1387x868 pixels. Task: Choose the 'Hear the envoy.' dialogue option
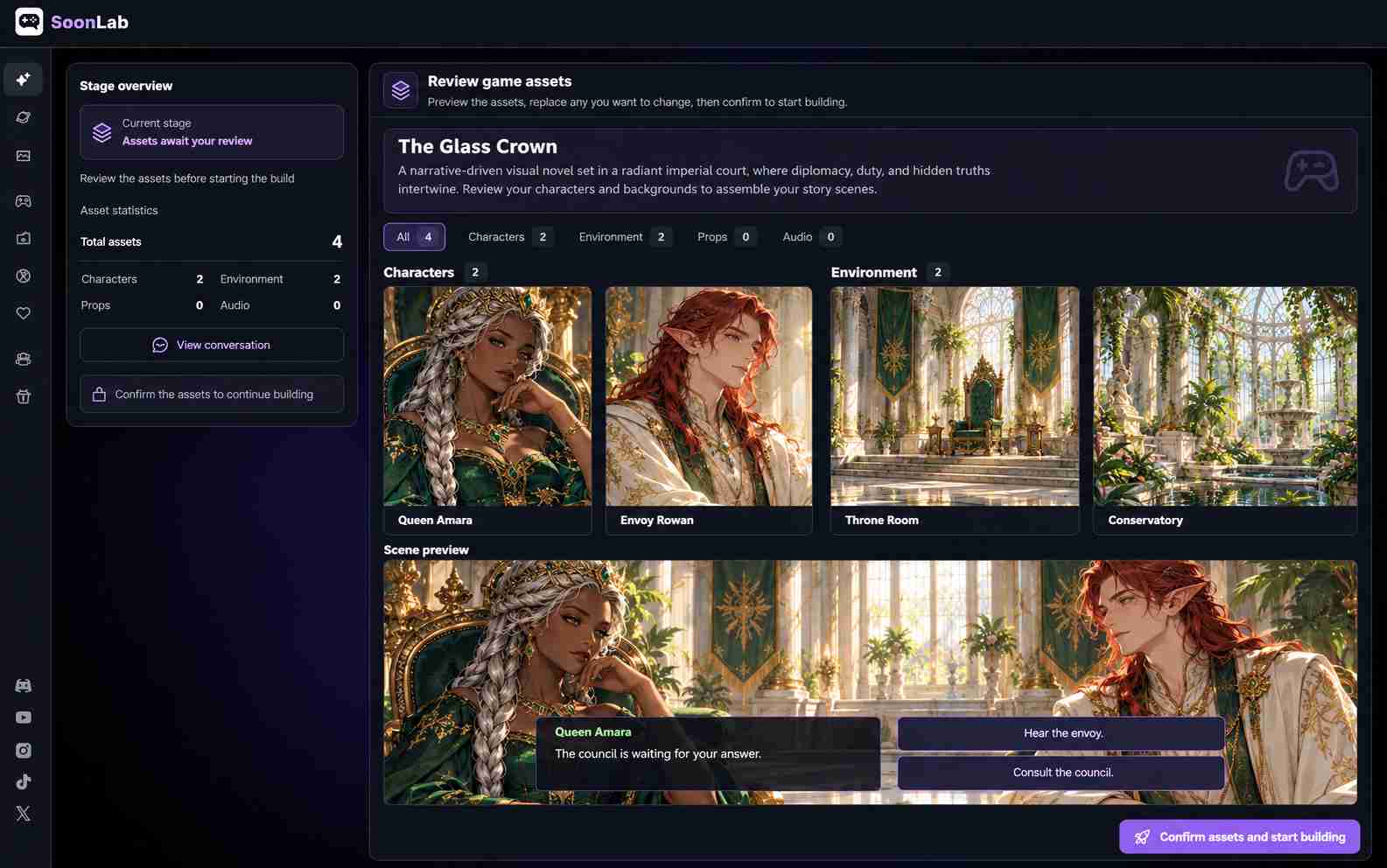coord(1061,733)
